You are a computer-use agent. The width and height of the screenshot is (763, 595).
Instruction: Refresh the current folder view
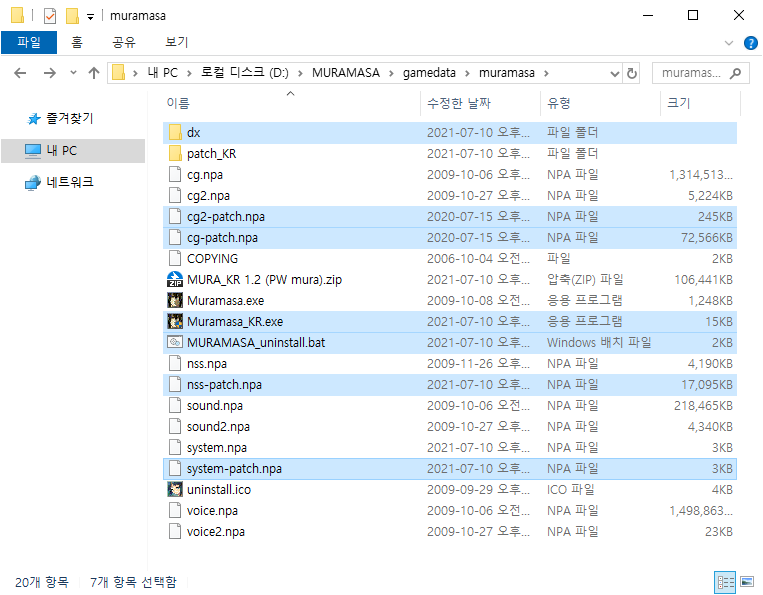point(632,73)
